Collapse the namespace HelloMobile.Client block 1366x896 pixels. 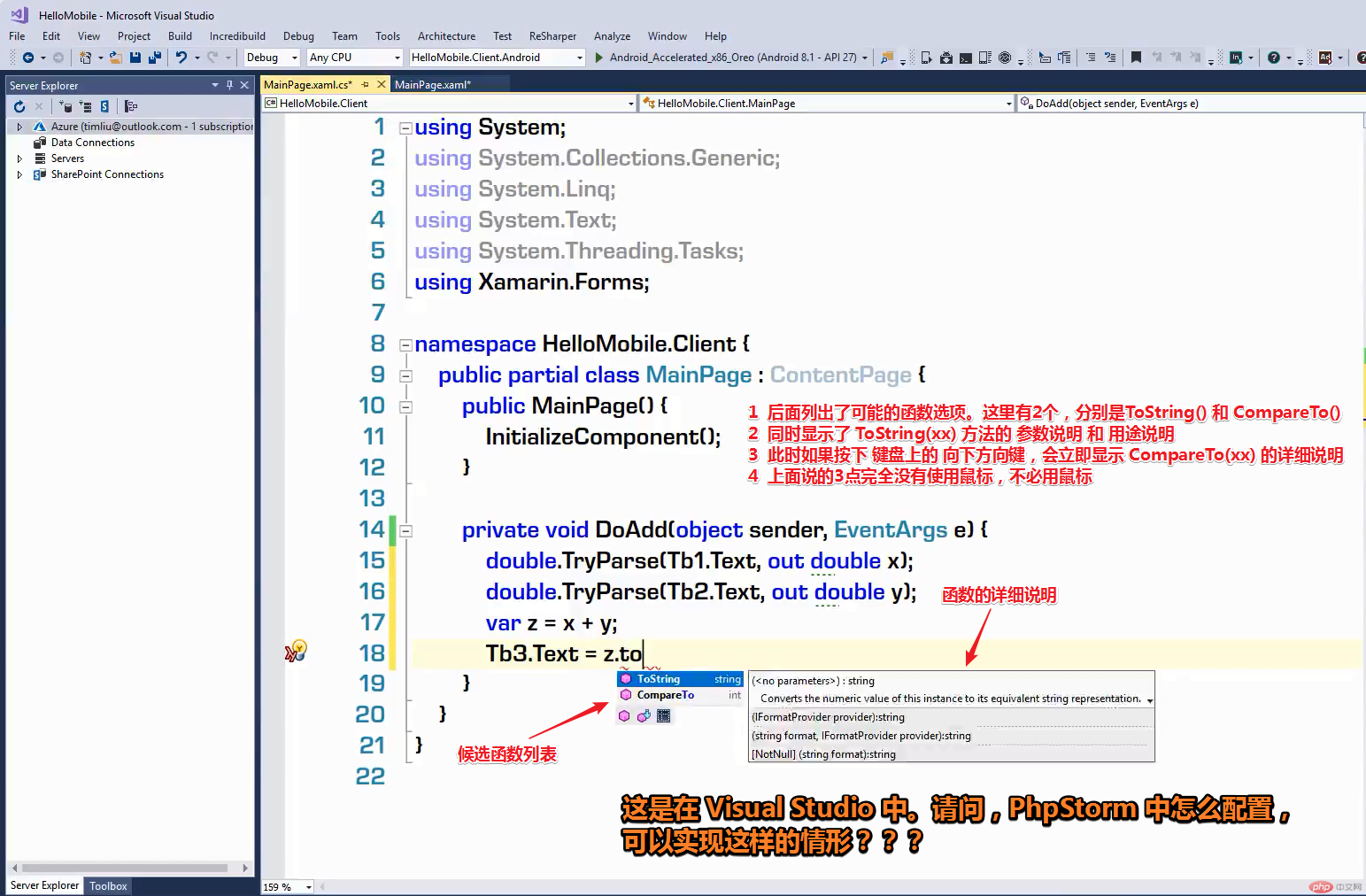pos(405,345)
